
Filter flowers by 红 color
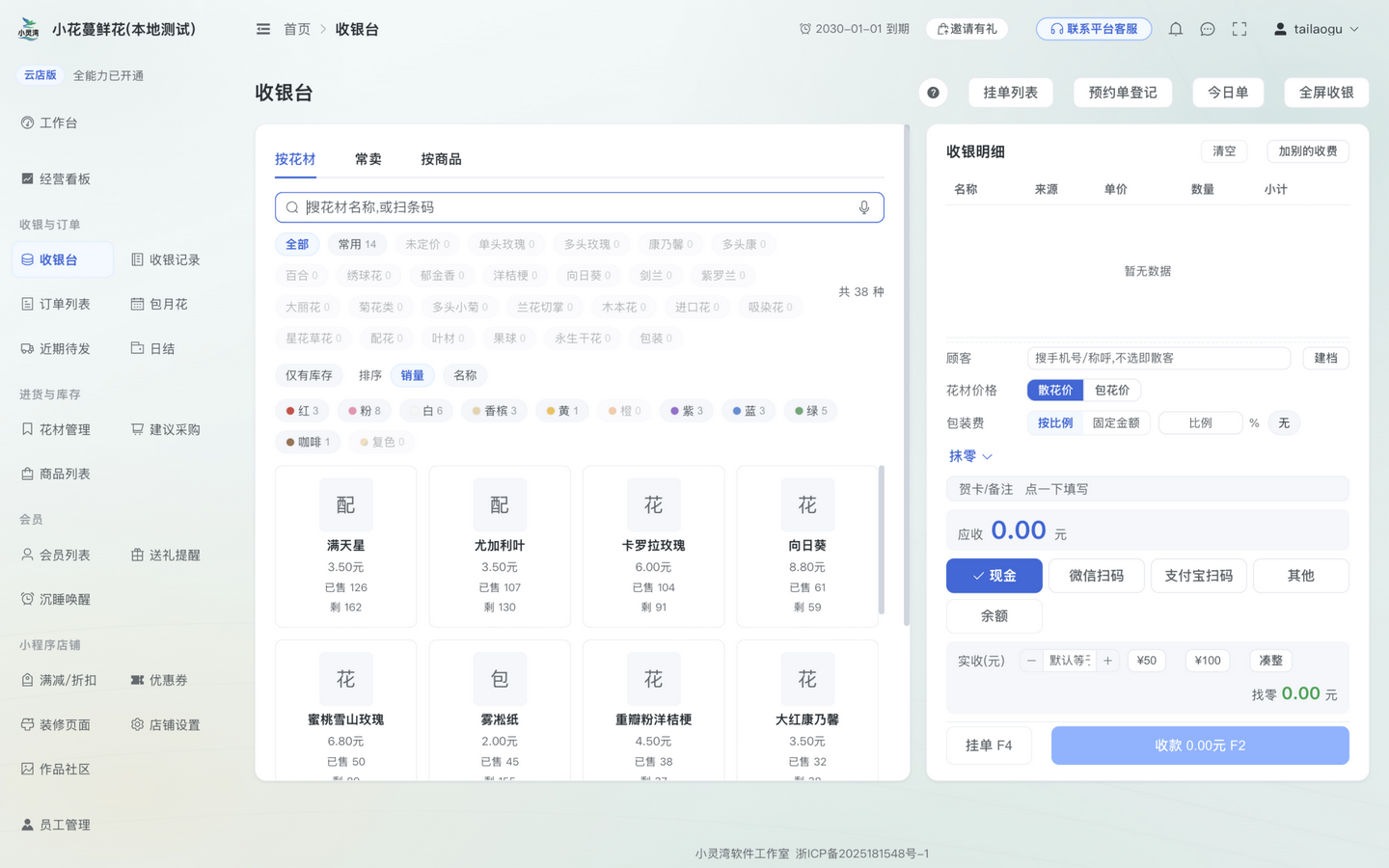(x=302, y=411)
